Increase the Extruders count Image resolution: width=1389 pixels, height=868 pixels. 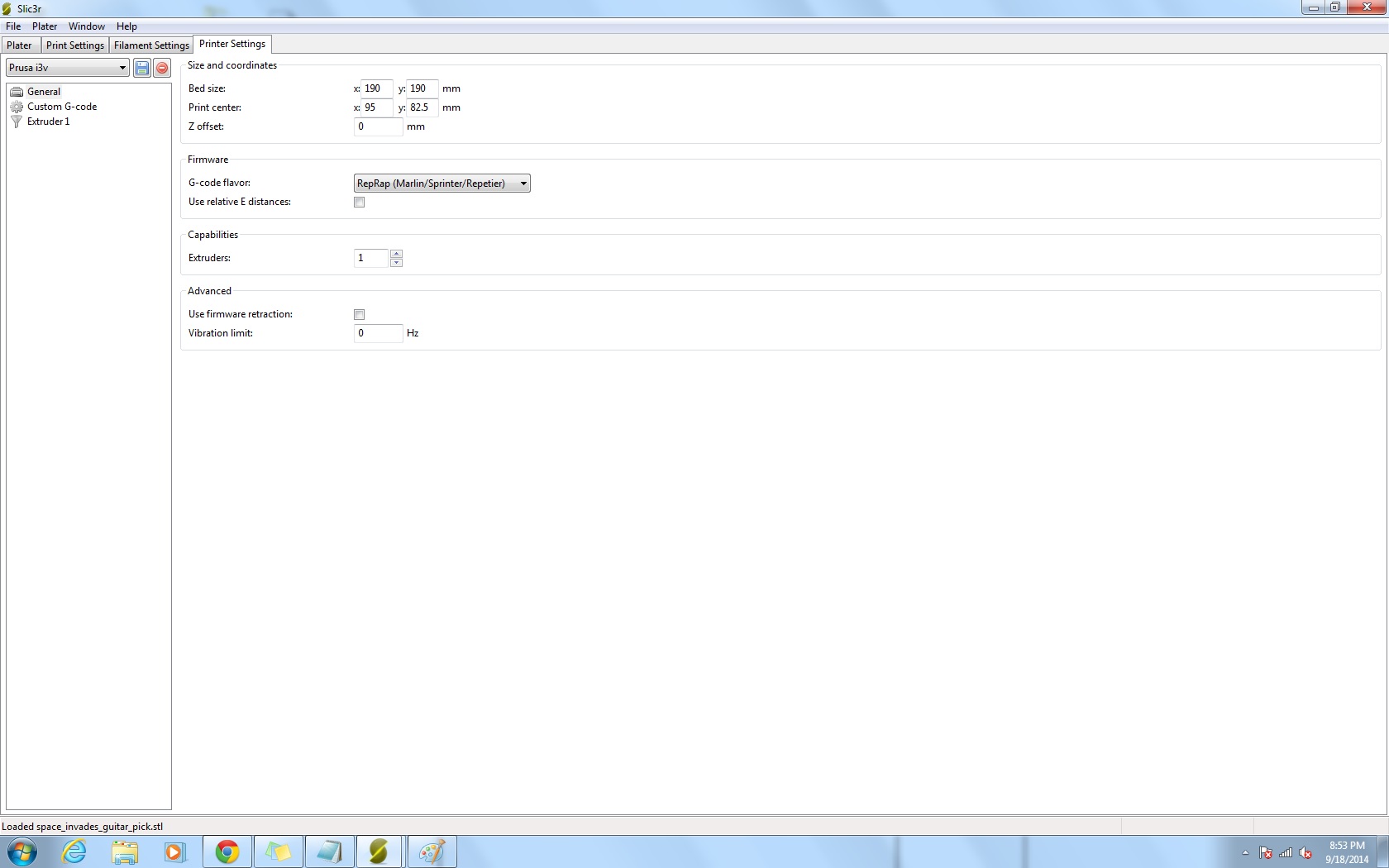[x=396, y=254]
